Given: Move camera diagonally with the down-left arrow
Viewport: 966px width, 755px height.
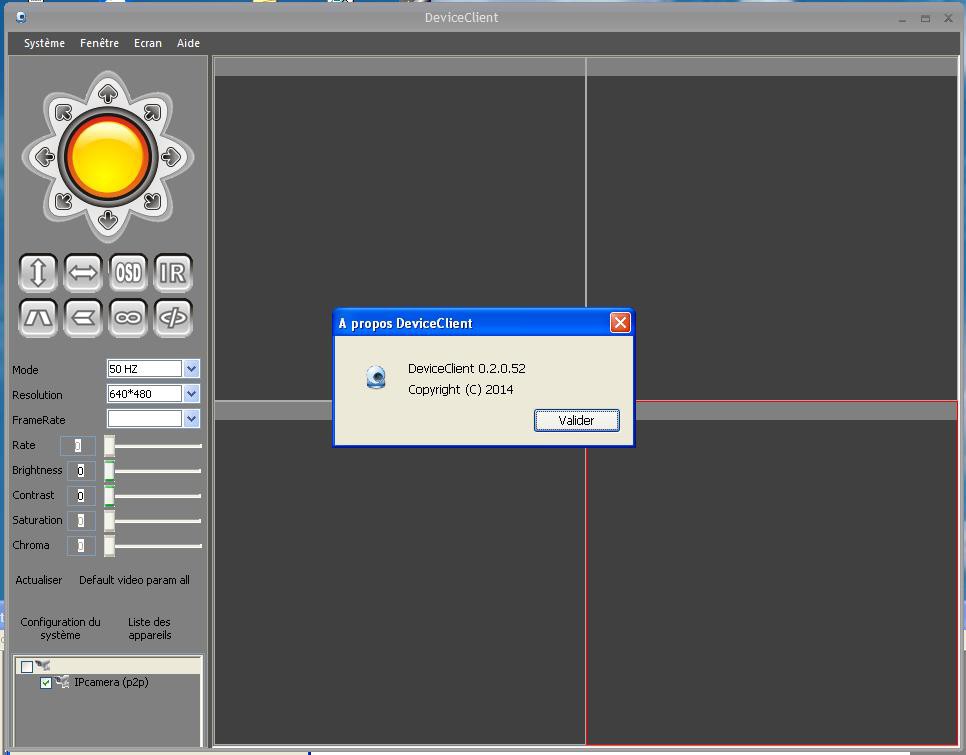Looking at the screenshot, I should [x=63, y=201].
